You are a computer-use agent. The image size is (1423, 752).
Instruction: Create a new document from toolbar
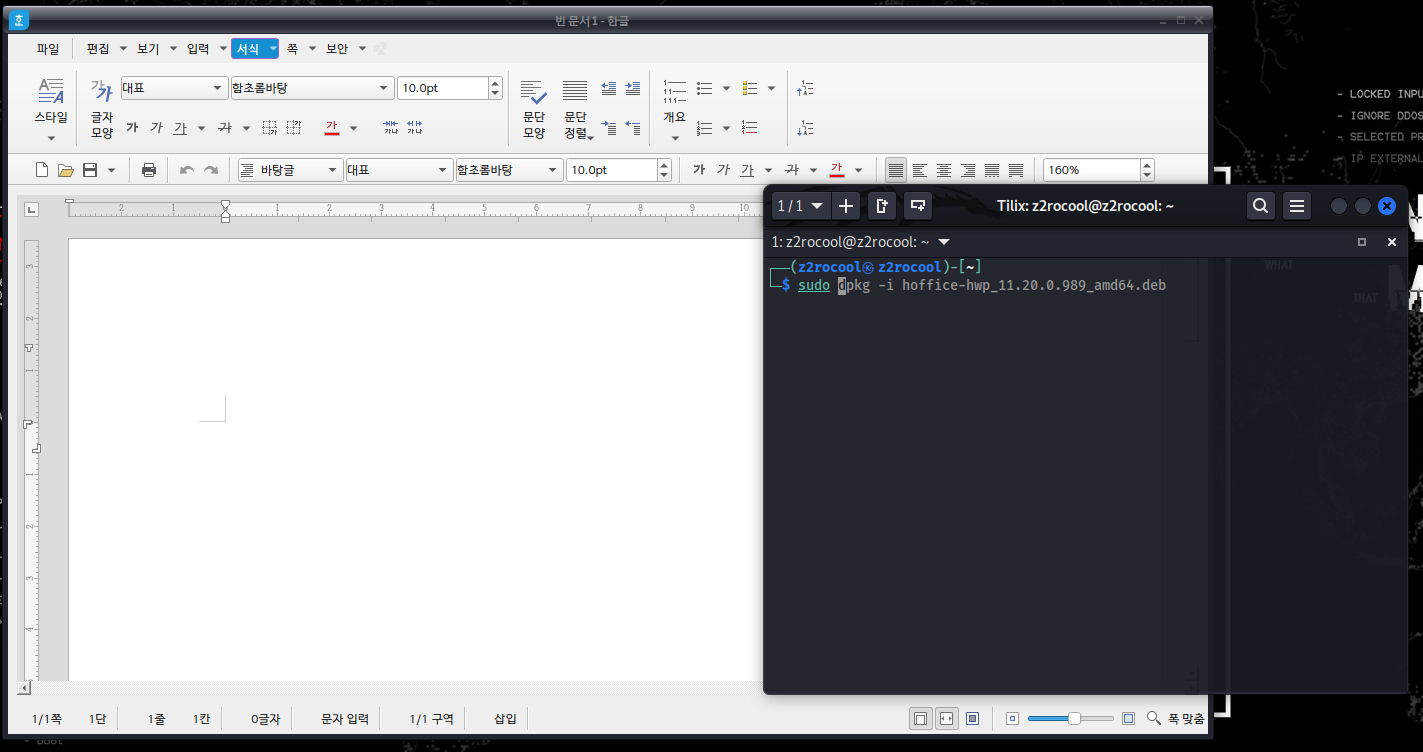click(x=42, y=170)
